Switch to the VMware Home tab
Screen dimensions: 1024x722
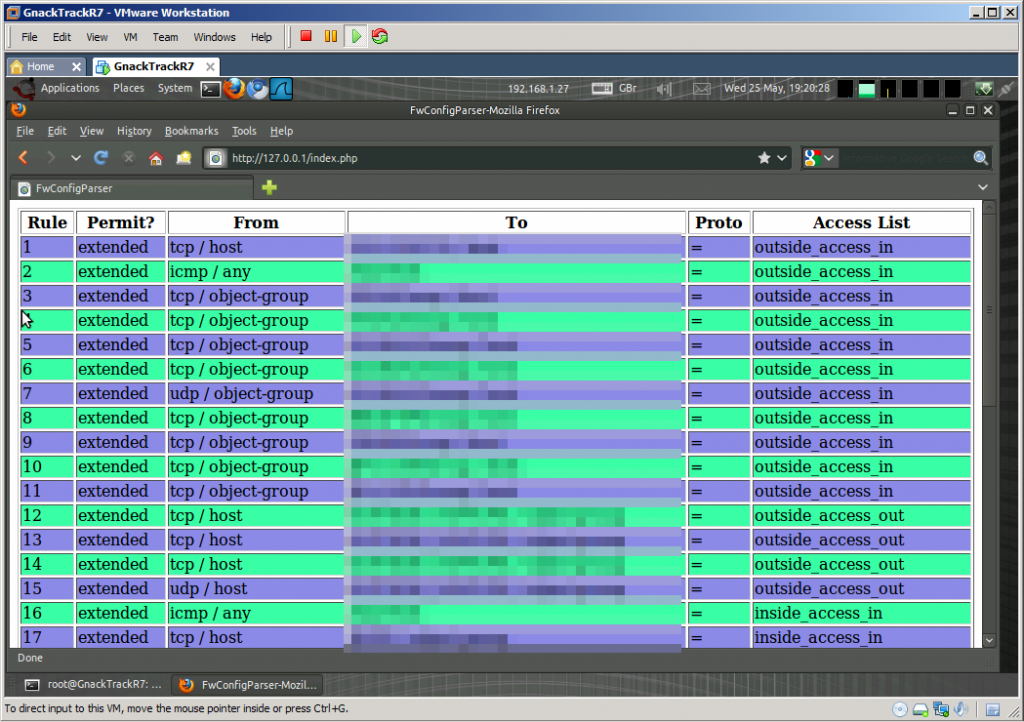pos(39,67)
